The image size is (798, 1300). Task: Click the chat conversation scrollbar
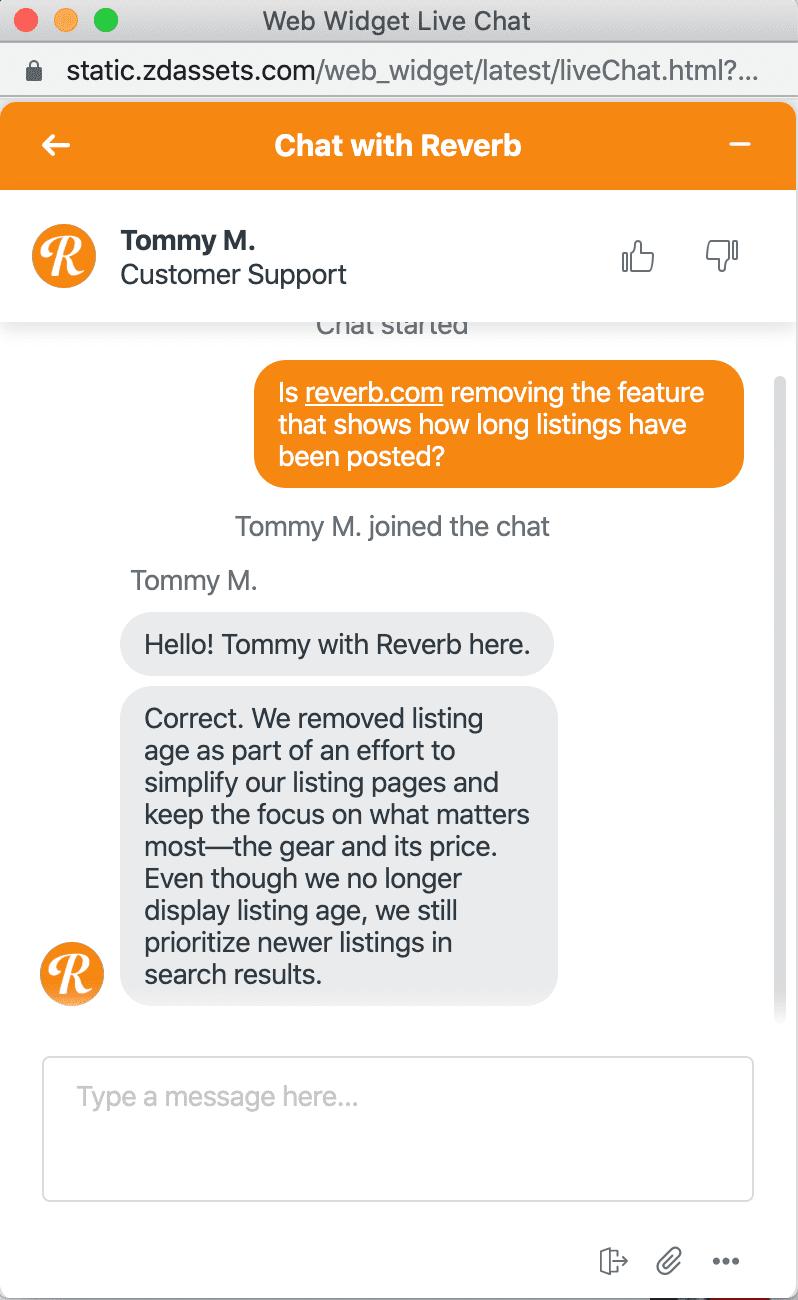(x=780, y=700)
